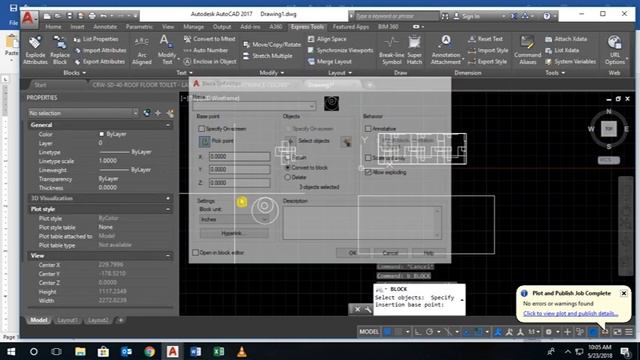Image resolution: width=640 pixels, height=360 pixels.
Task: Click Help in Block Definition dialog
Action: (x=428, y=253)
